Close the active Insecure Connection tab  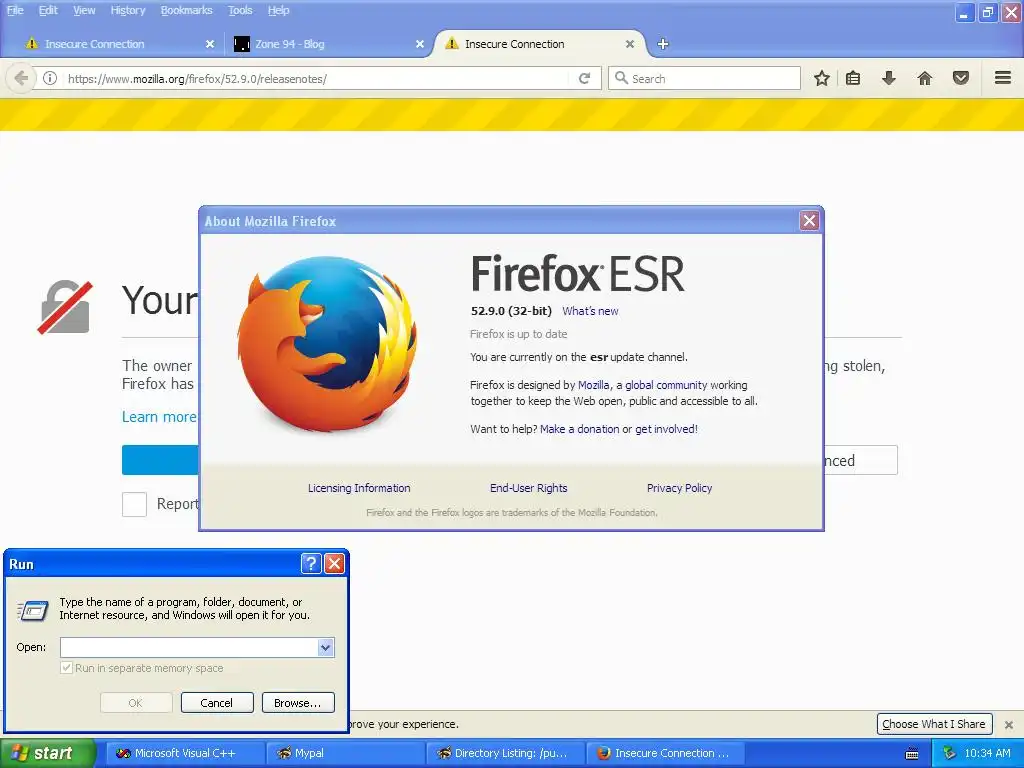[630, 44]
